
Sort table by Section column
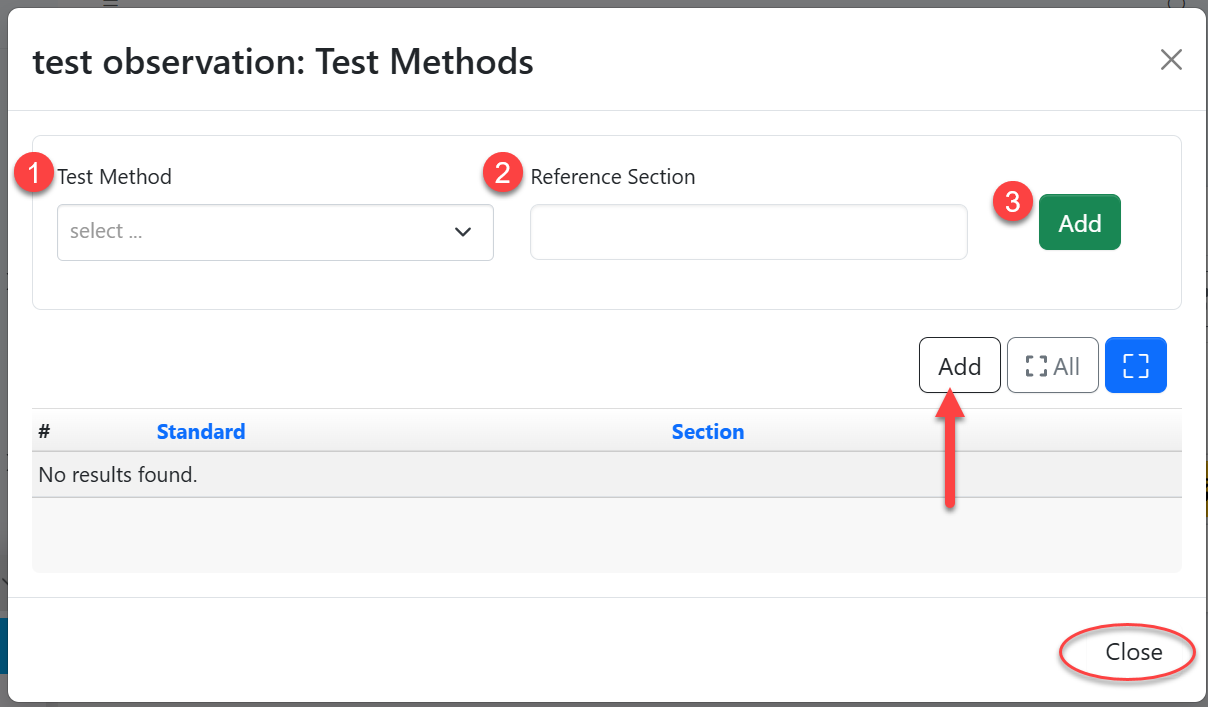(708, 432)
